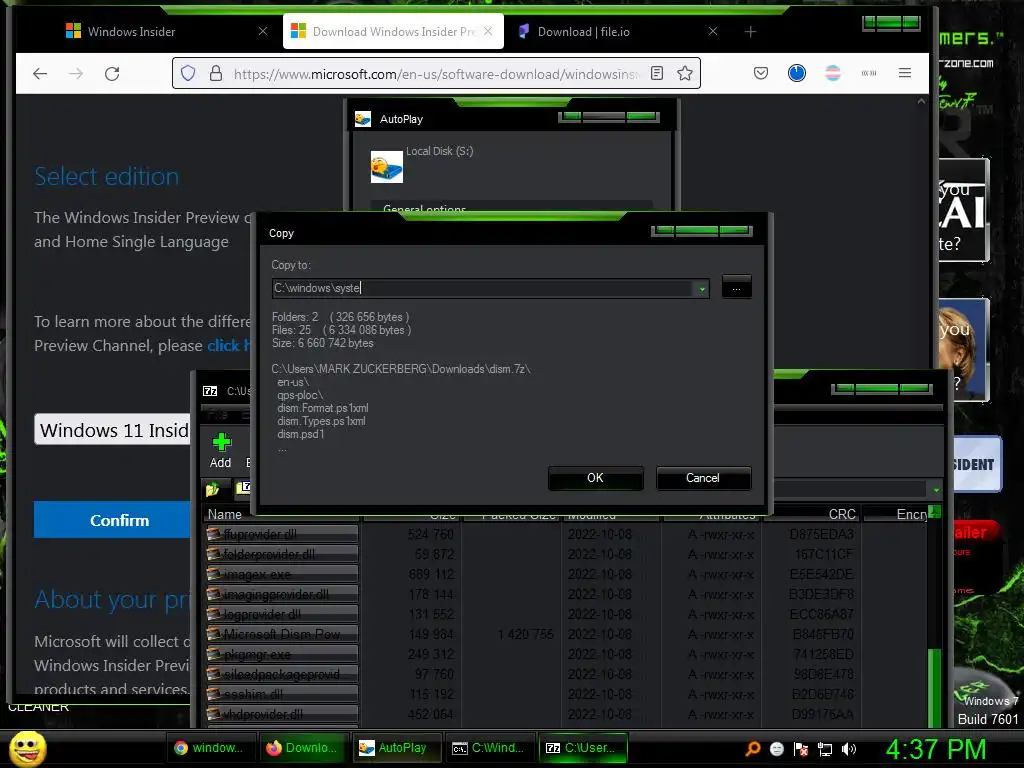
Task: Go back in Firefox
Action: click(40, 74)
